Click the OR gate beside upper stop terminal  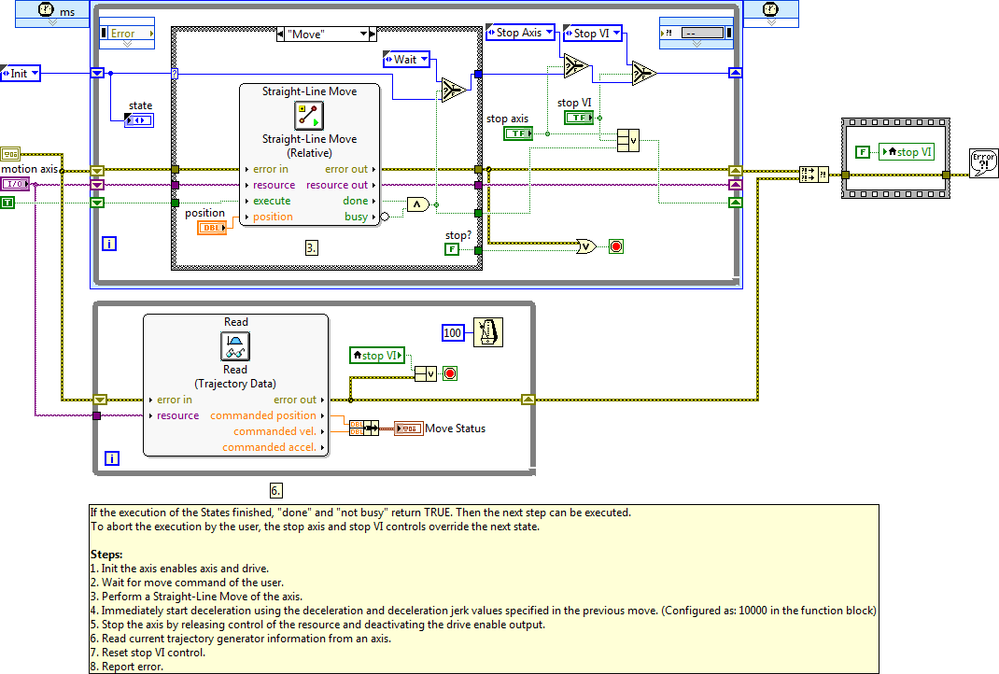[x=586, y=247]
